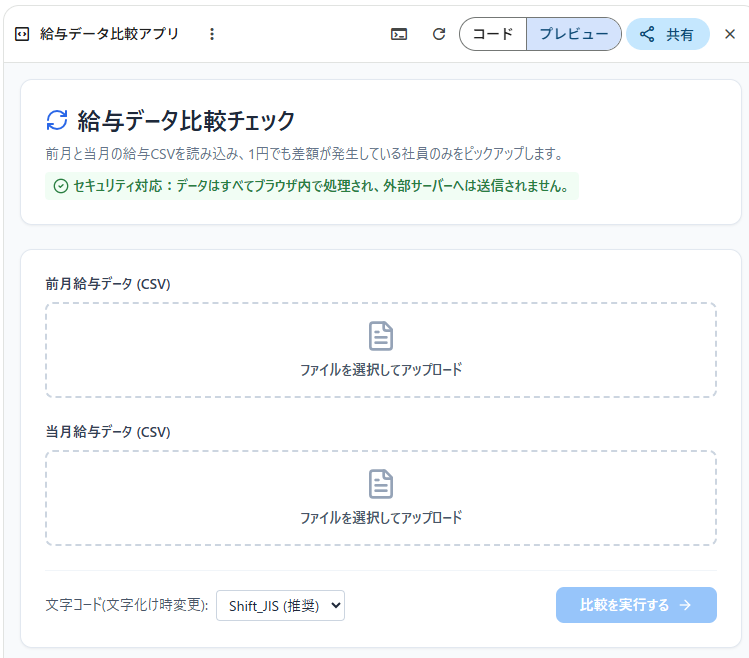Click ファイルを選択してアップロード under 前月給与データ
Viewport: 749px width, 658px height.
pyautogui.click(x=381, y=370)
